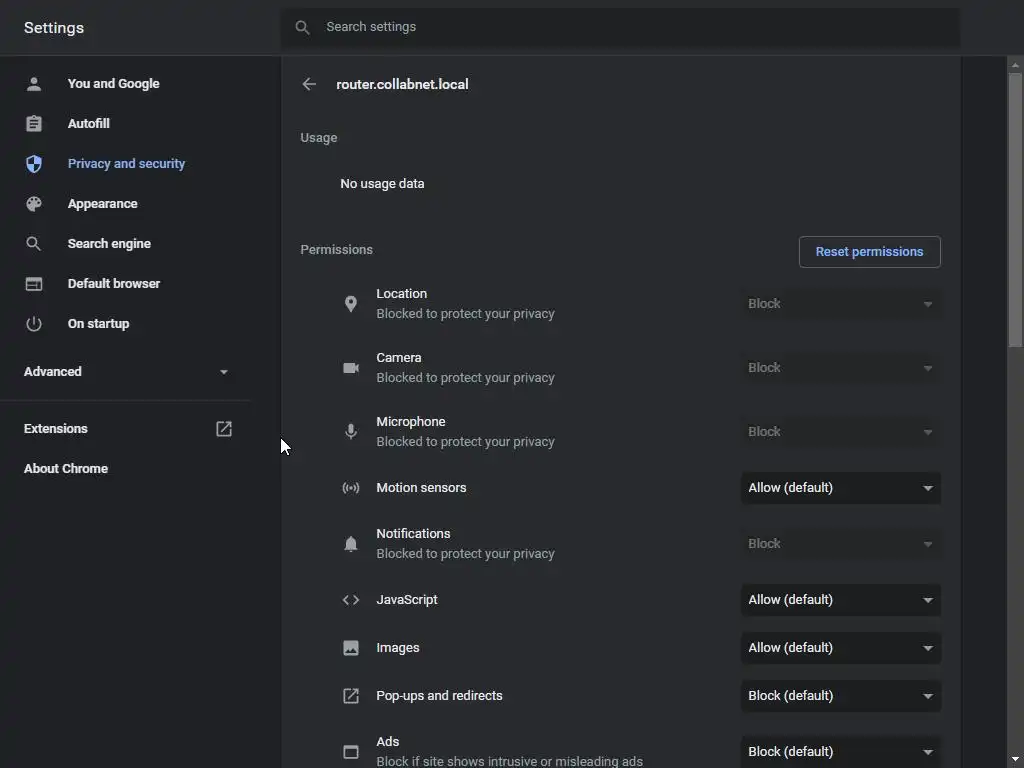Open the About Chrome page

point(66,469)
